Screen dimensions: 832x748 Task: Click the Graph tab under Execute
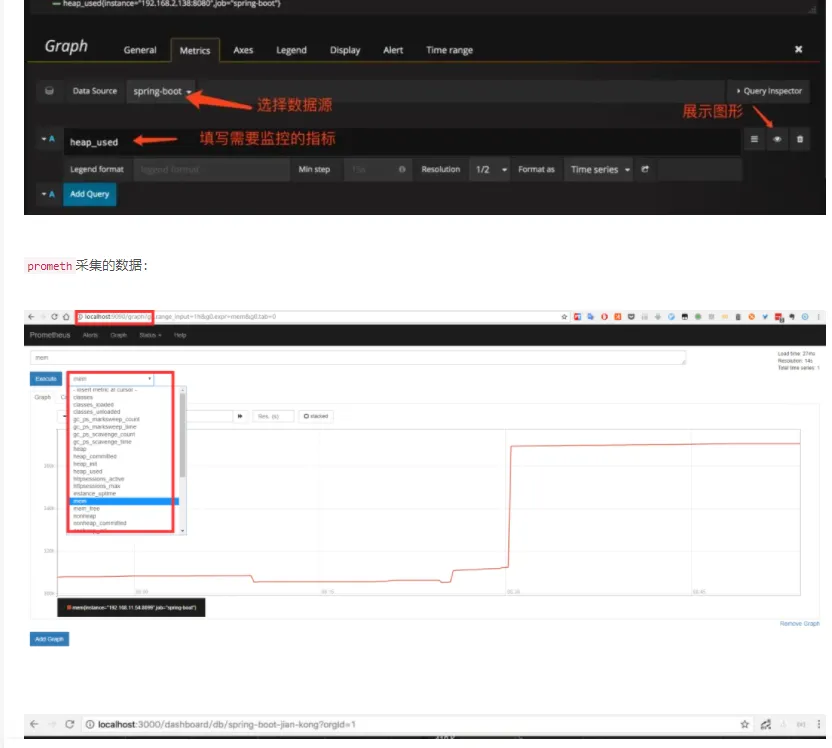point(42,397)
